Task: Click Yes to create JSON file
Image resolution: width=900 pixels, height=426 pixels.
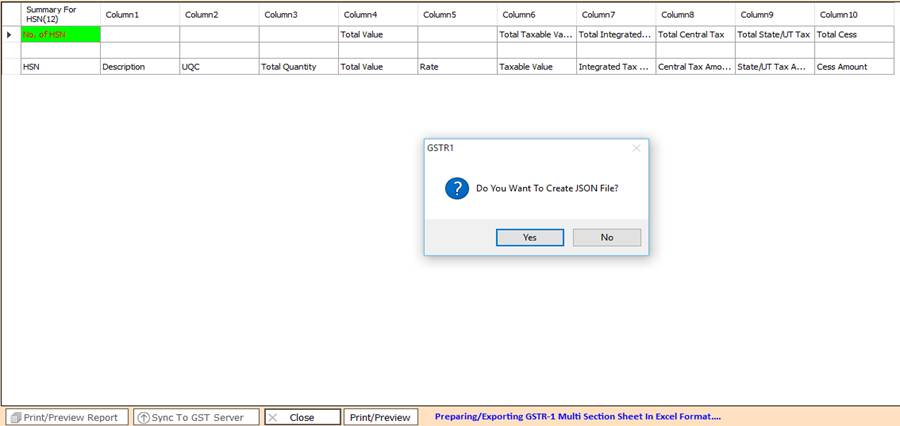Action: coord(530,237)
